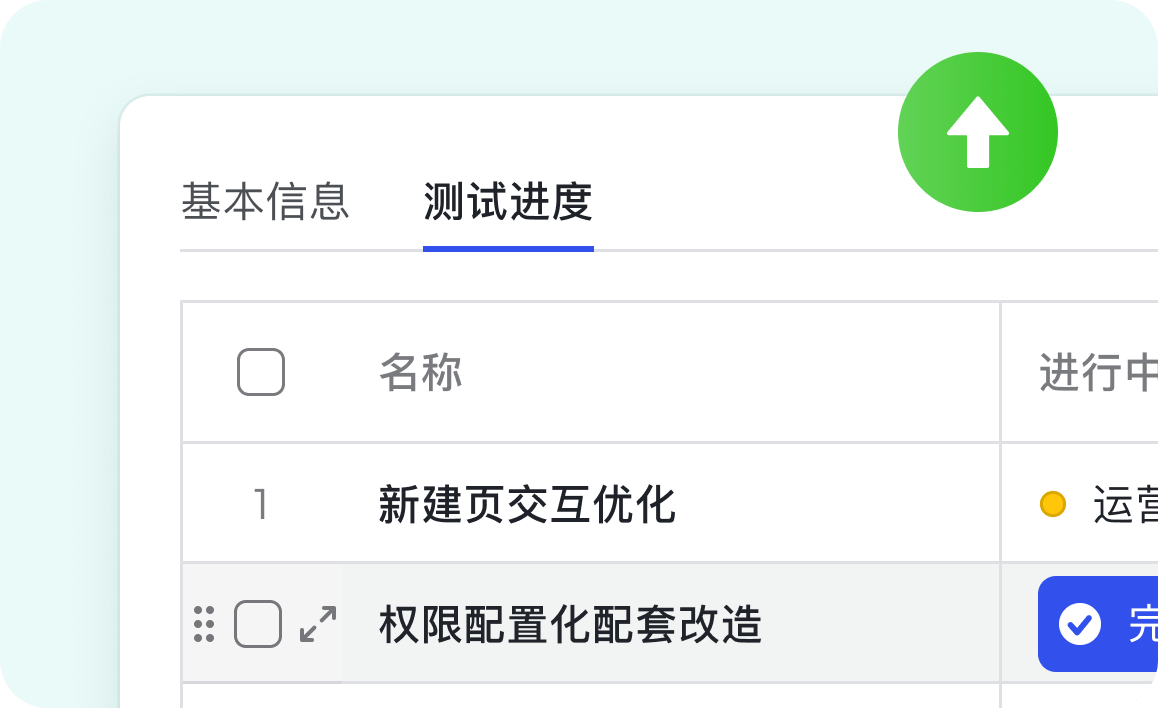Check the box for 权限配置化配套改造 row
This screenshot has width=1158, height=708.
point(258,624)
